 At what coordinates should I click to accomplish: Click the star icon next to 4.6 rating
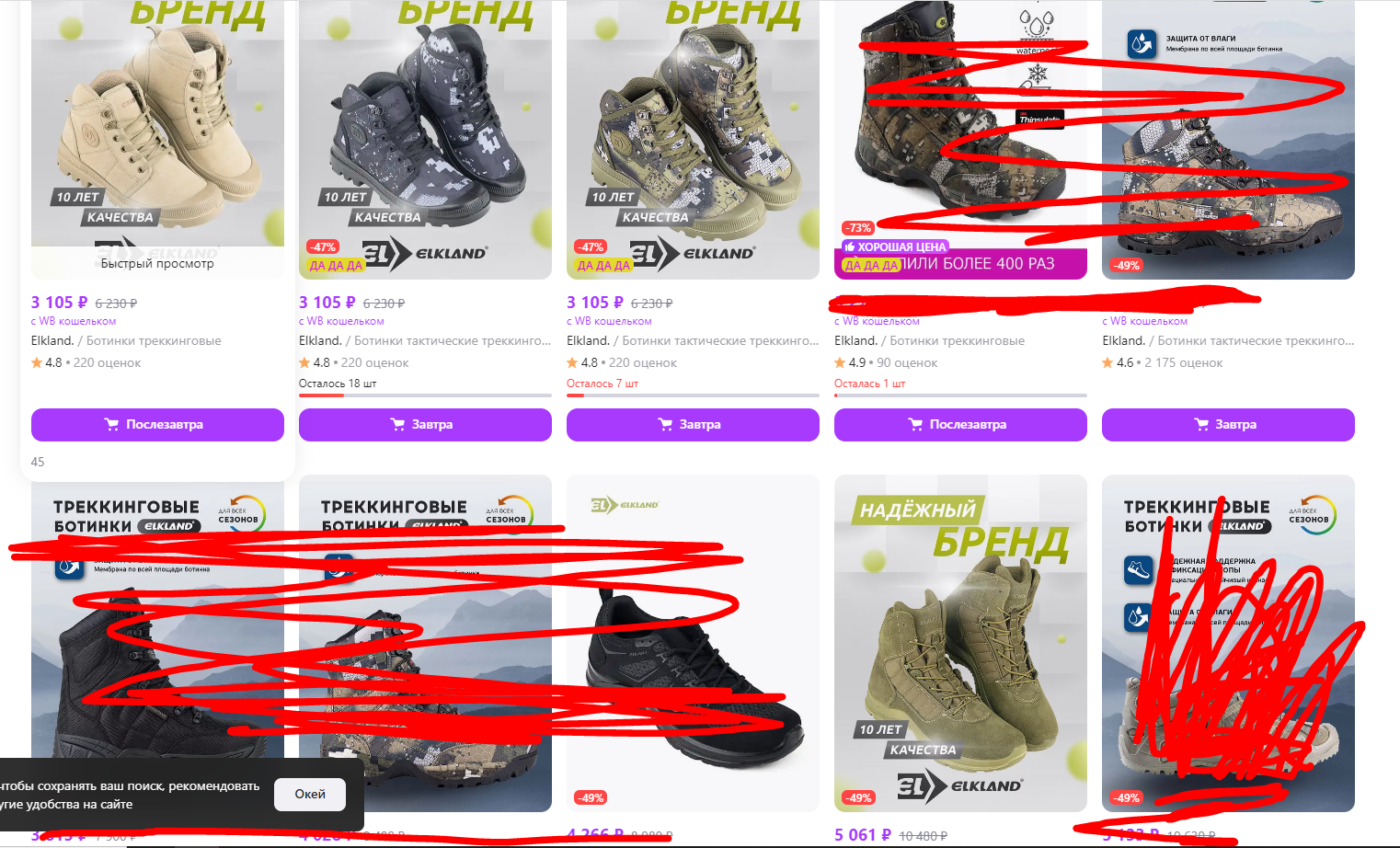coord(1107,362)
